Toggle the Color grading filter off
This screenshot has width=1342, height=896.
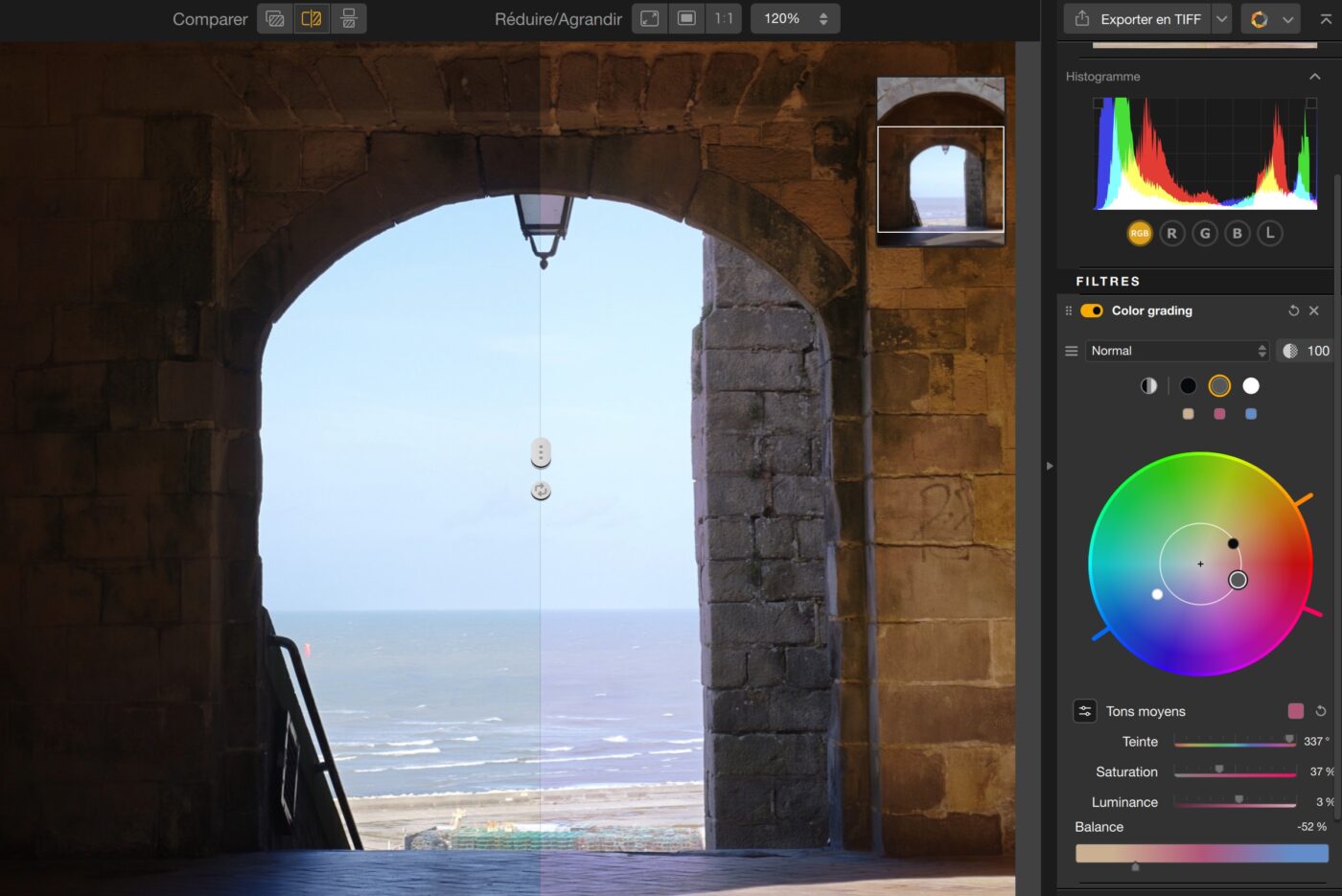pos(1091,310)
